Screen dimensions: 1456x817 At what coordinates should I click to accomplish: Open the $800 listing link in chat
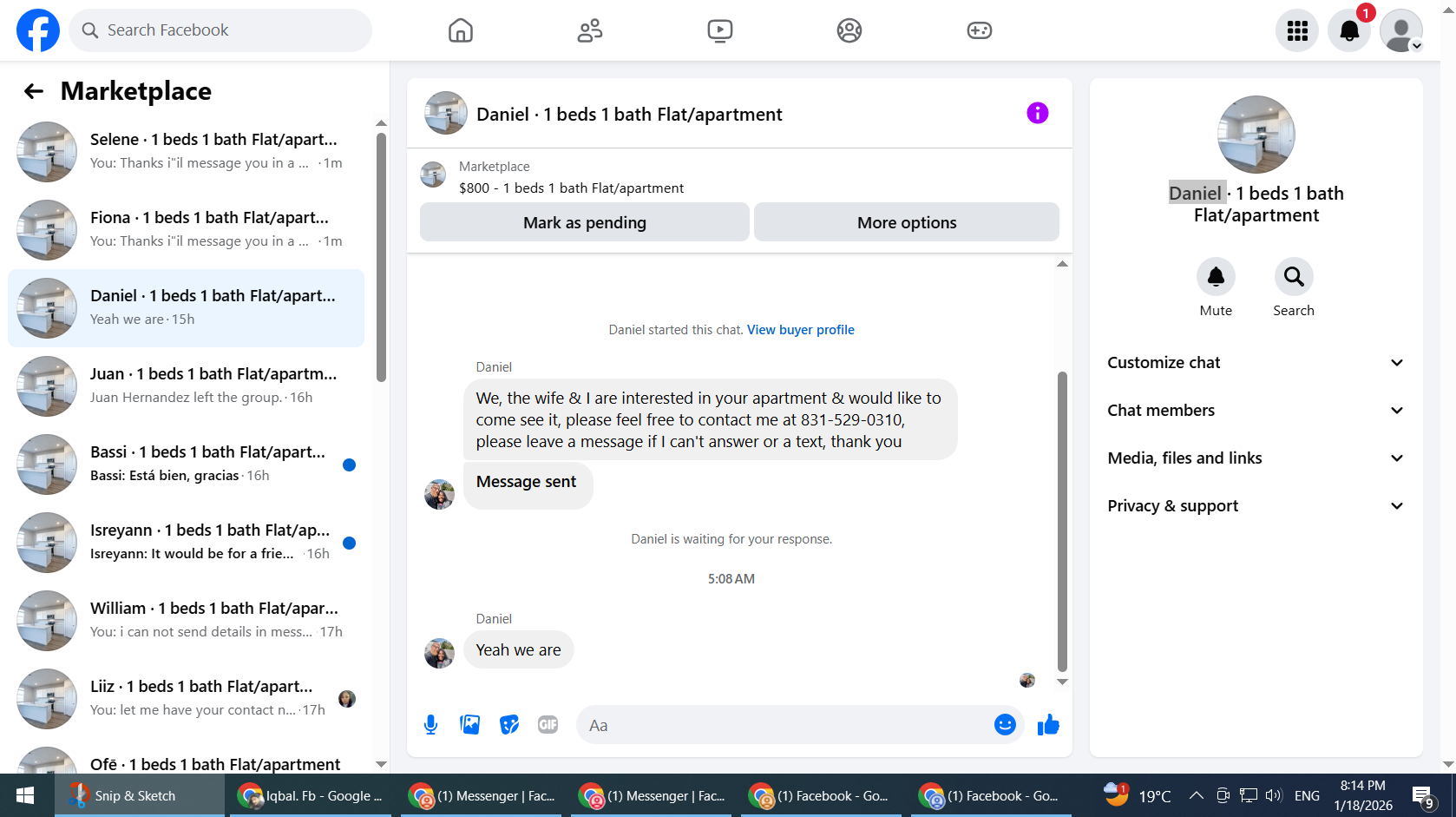point(571,188)
